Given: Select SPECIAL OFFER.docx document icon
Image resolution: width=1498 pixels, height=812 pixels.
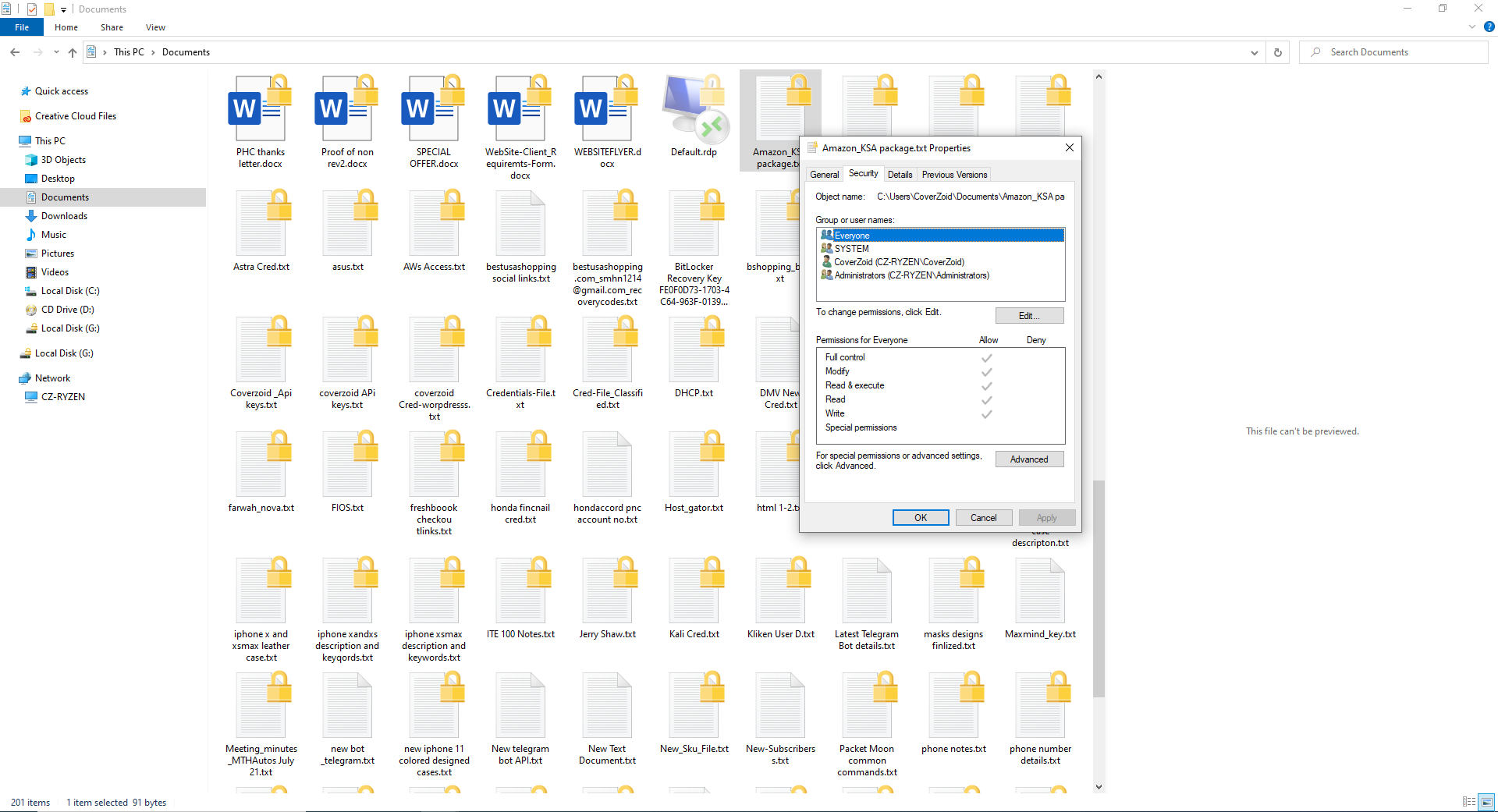Looking at the screenshot, I should pos(434,110).
